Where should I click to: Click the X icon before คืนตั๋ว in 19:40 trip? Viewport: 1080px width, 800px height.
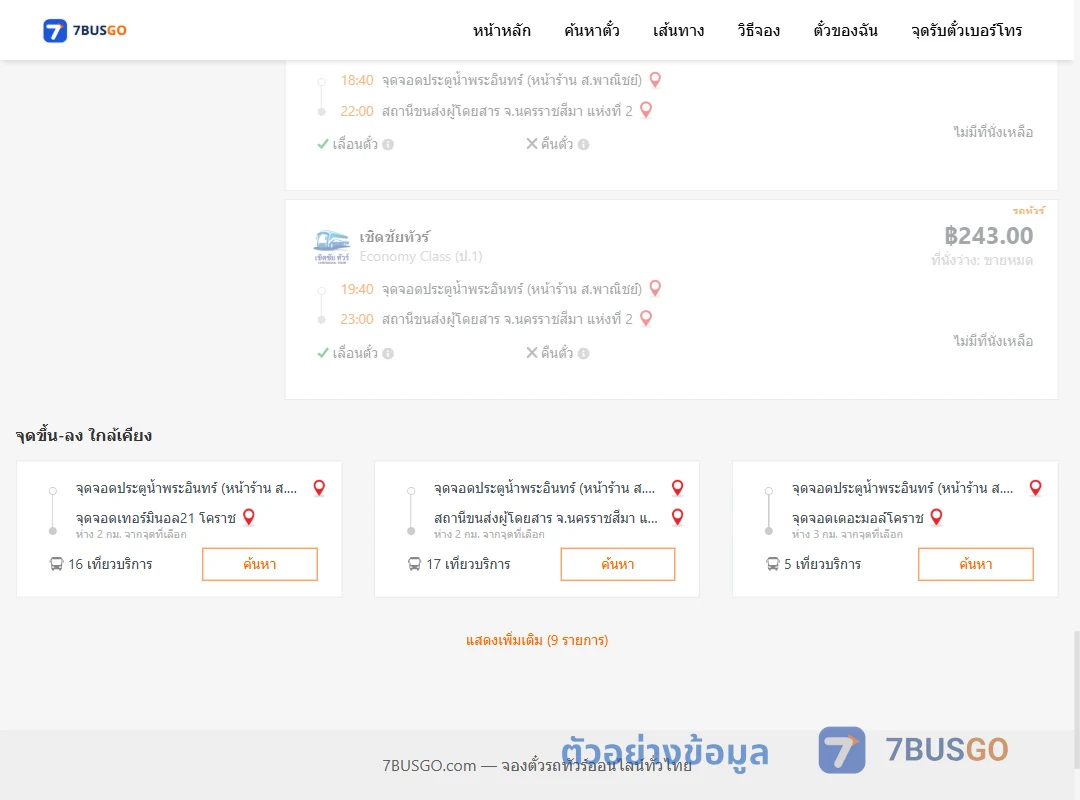point(532,353)
